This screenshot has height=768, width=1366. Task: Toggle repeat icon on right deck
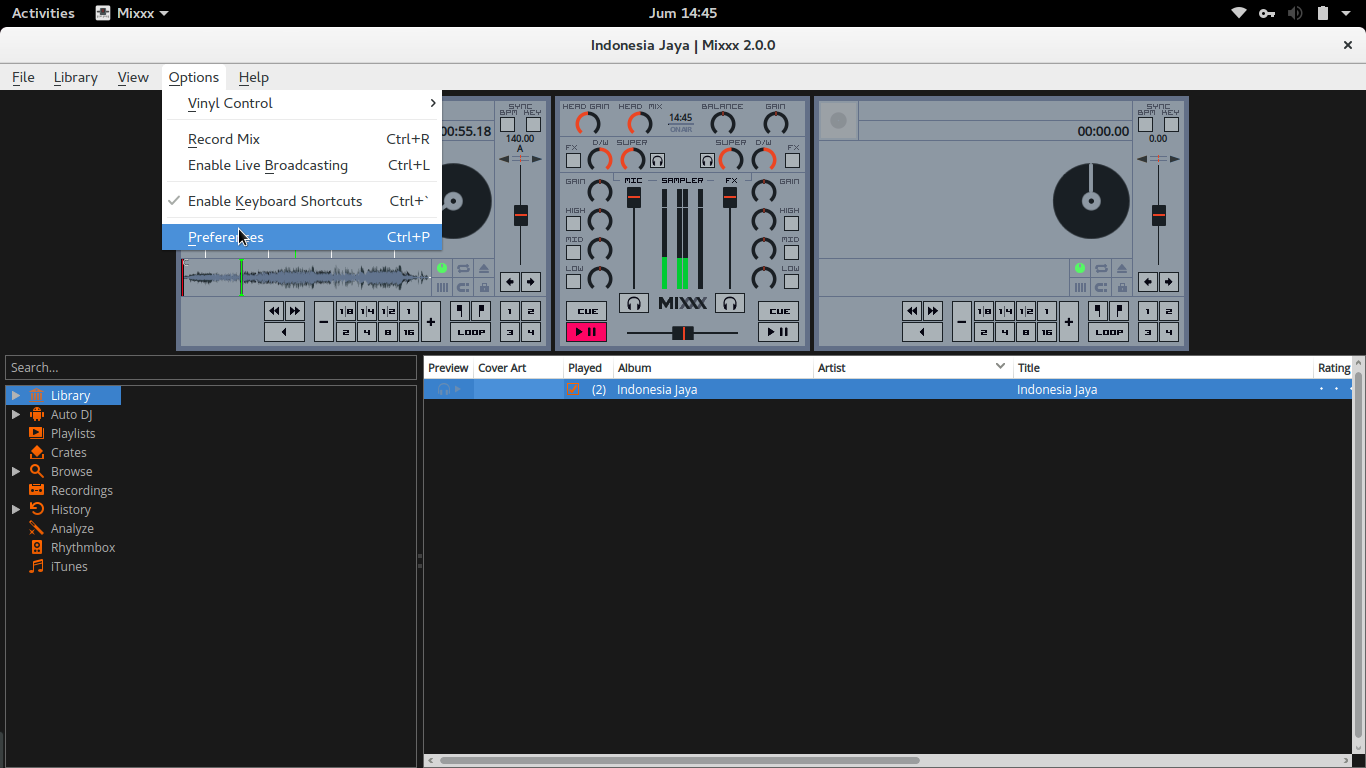pyautogui.click(x=1101, y=269)
